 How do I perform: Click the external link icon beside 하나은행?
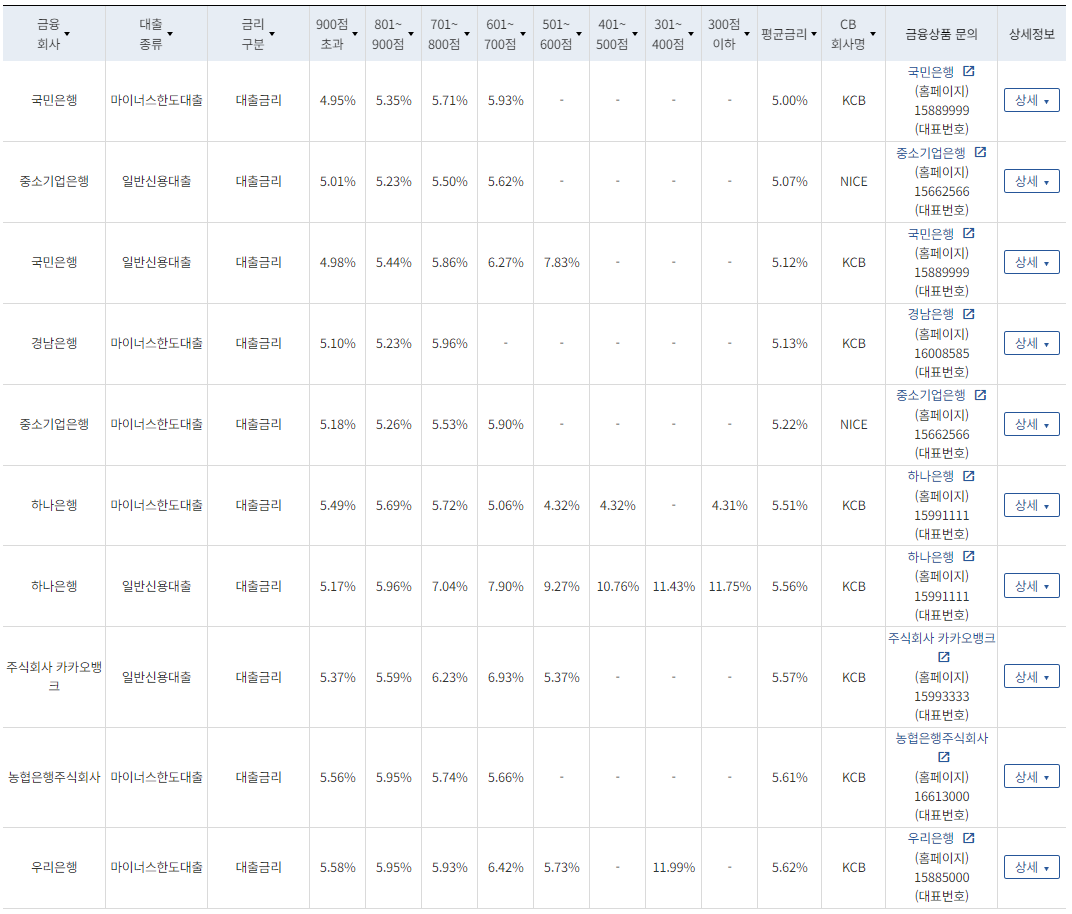tap(966, 476)
